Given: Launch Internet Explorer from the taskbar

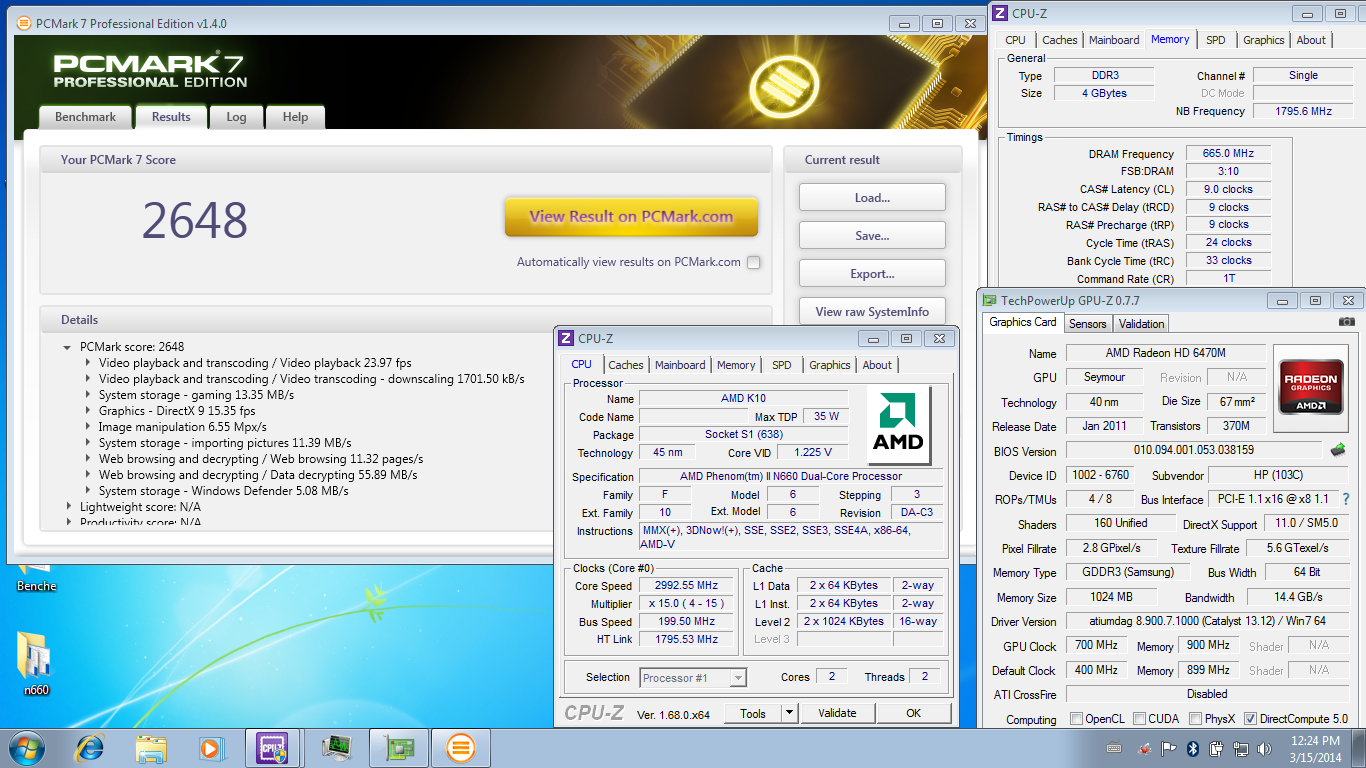Looking at the screenshot, I should (90, 747).
